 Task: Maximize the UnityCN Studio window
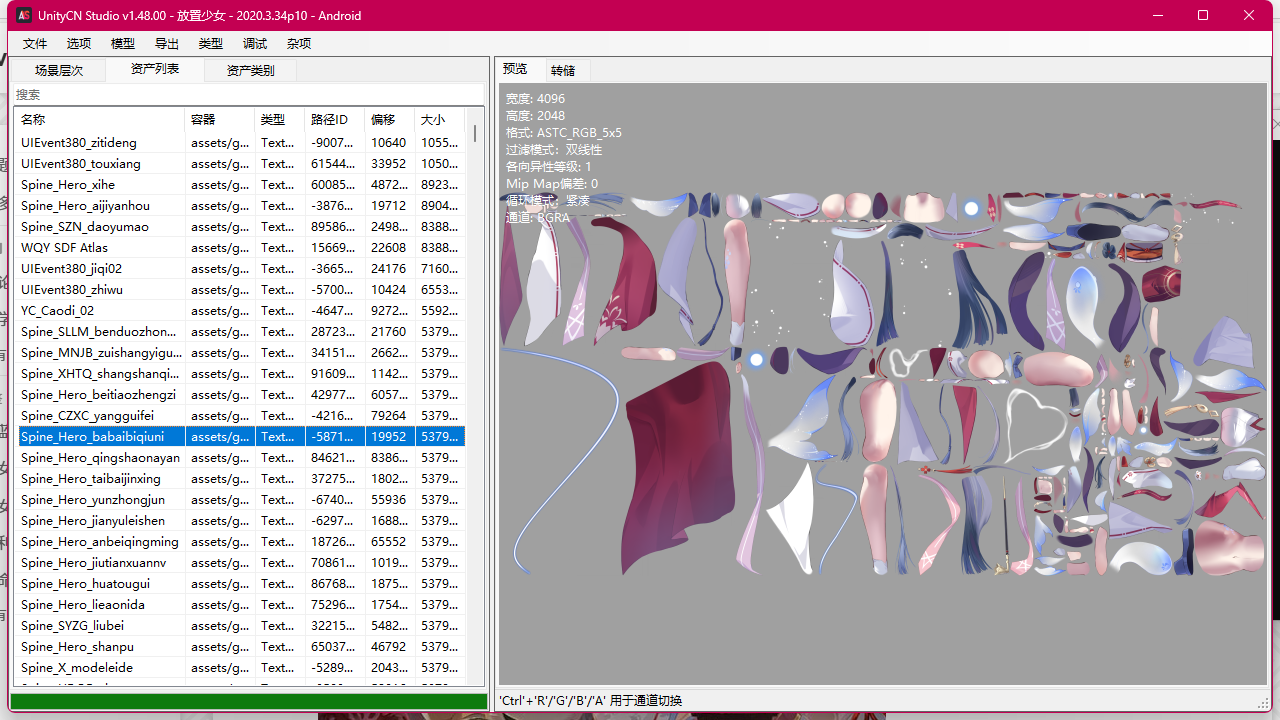[x=1203, y=15]
